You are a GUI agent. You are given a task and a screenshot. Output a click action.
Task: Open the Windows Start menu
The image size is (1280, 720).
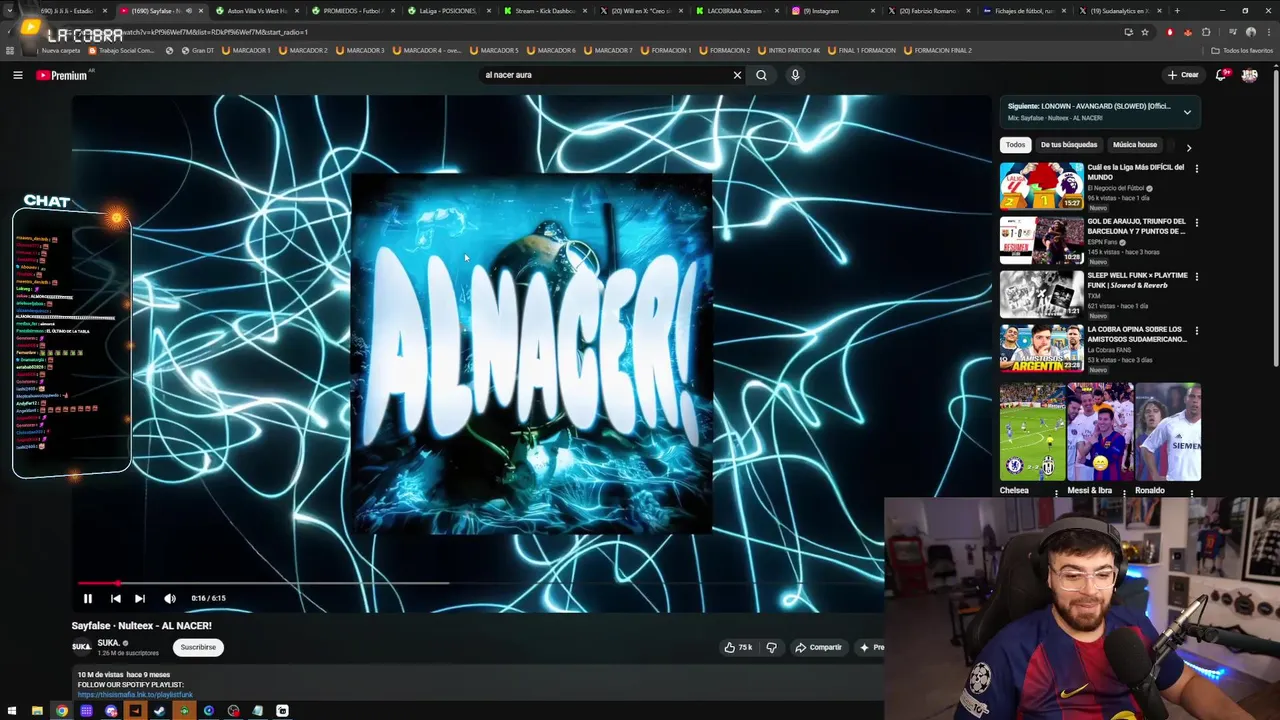pyautogui.click(x=11, y=711)
